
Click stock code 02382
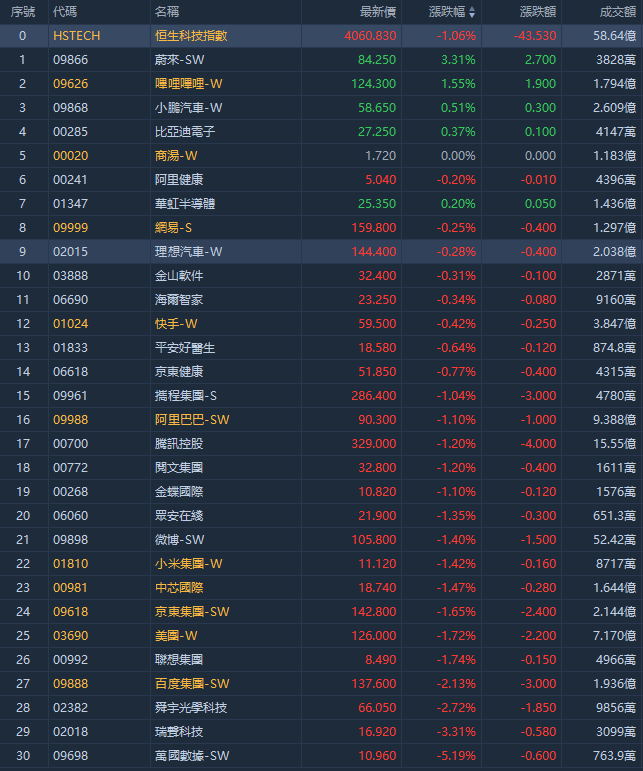(x=71, y=708)
